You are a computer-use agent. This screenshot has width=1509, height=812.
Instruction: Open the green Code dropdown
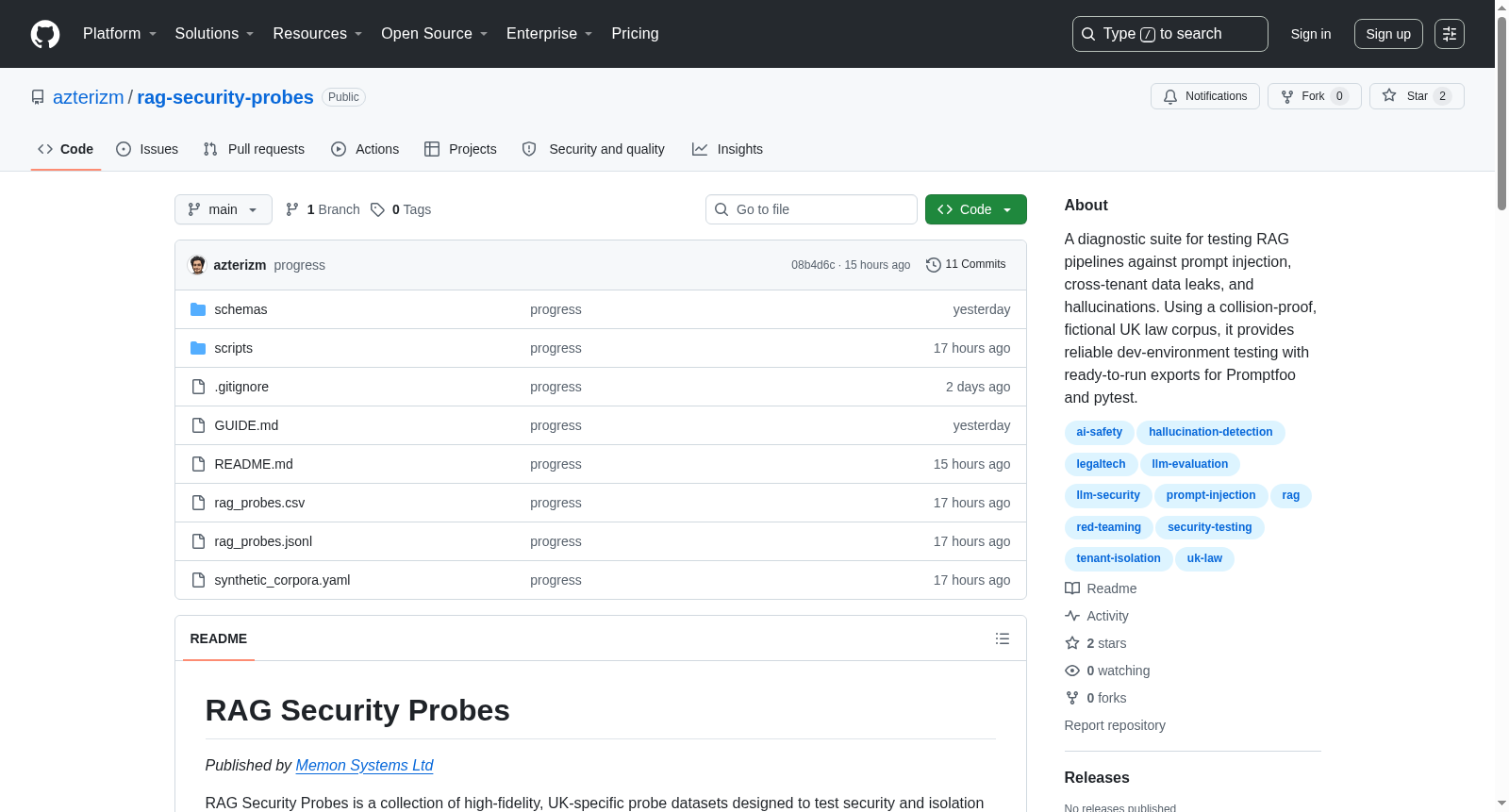coord(976,209)
